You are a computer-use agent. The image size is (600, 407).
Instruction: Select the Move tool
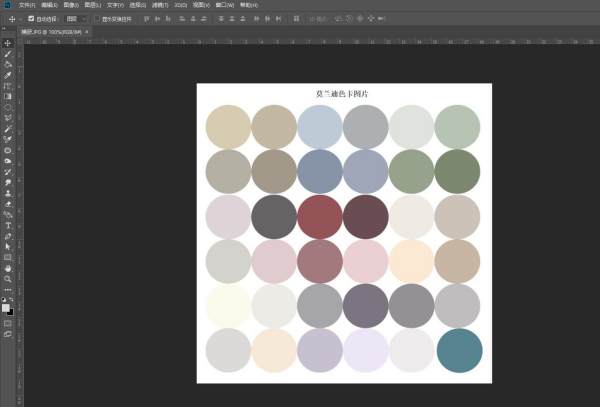[7, 43]
